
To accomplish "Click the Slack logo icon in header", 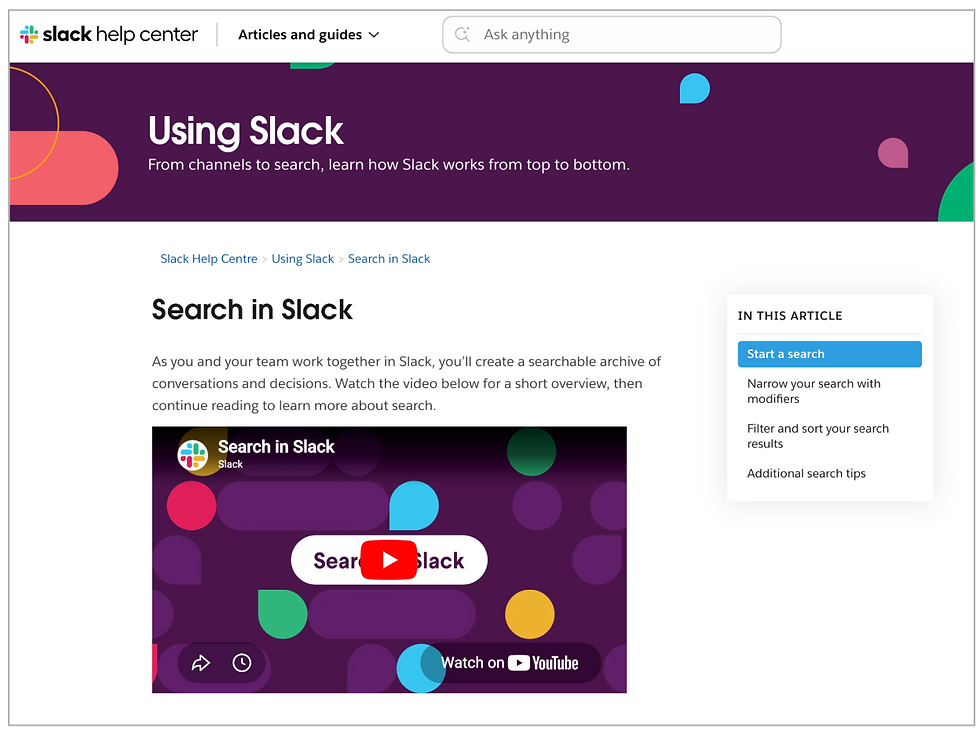I will (29, 34).
